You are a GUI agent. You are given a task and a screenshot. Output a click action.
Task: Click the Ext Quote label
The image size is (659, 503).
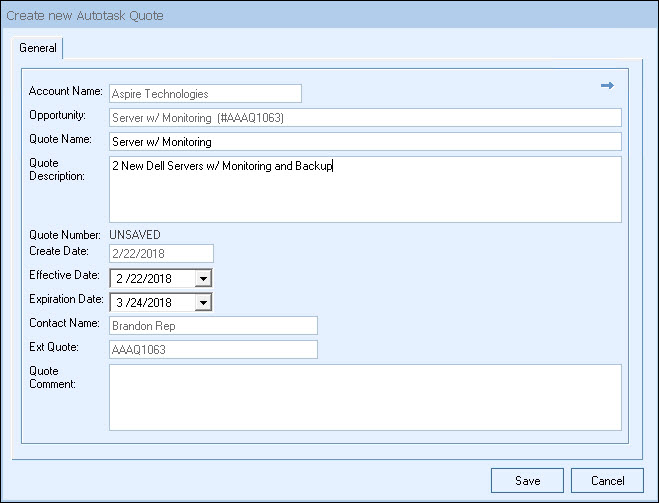(54, 347)
